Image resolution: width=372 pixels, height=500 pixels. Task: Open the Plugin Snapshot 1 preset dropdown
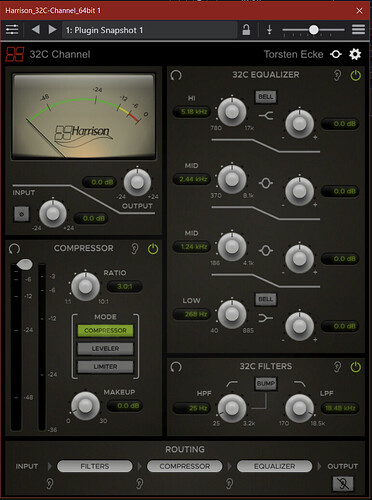coord(150,30)
